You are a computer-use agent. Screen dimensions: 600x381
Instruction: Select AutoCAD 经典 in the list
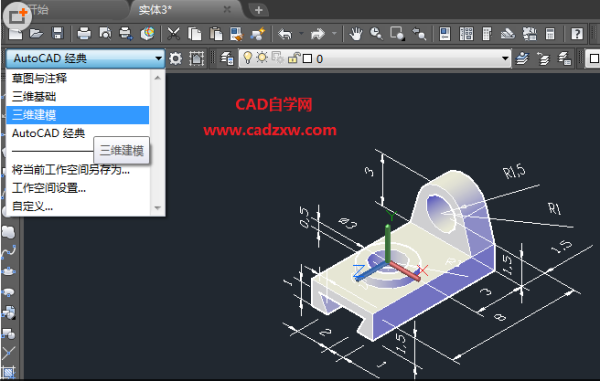tap(78, 133)
